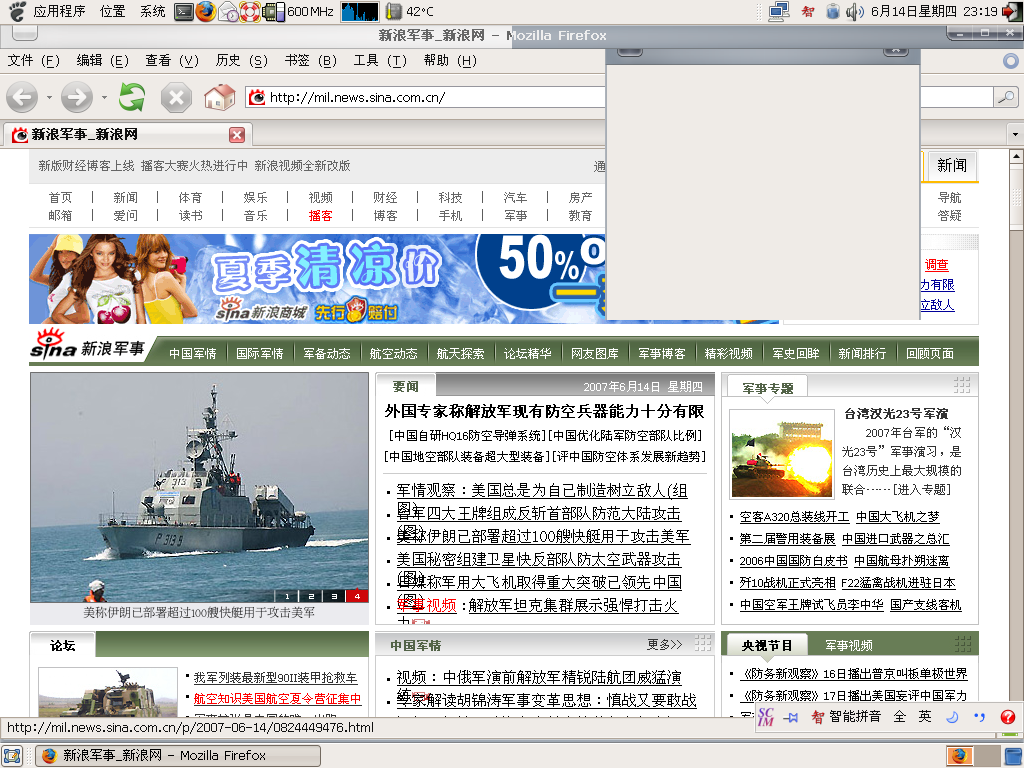The image size is (1024, 768).
Task: Click the Firefox Back arrow button
Action: (22, 98)
